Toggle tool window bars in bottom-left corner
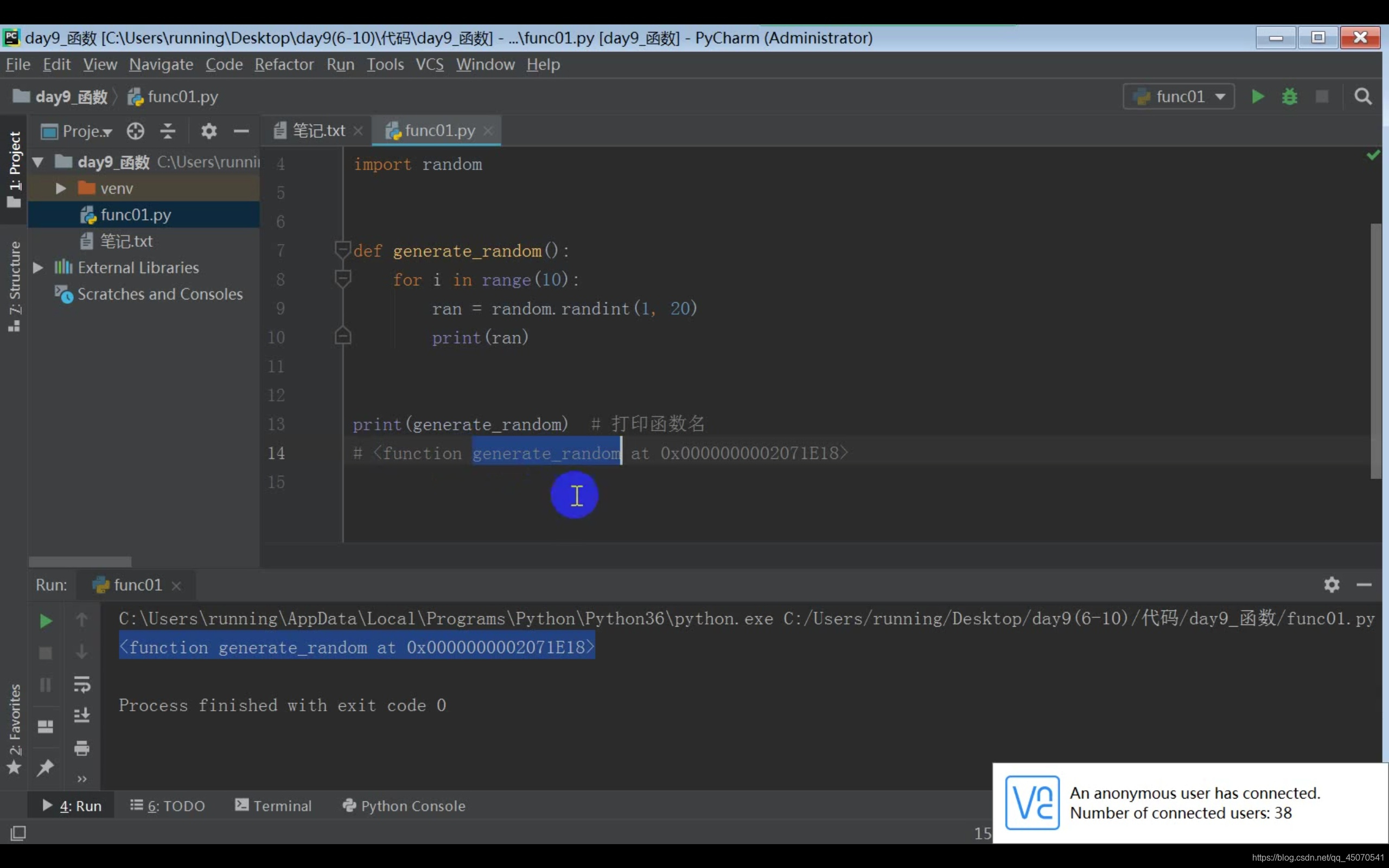The image size is (1389, 868). (18, 832)
